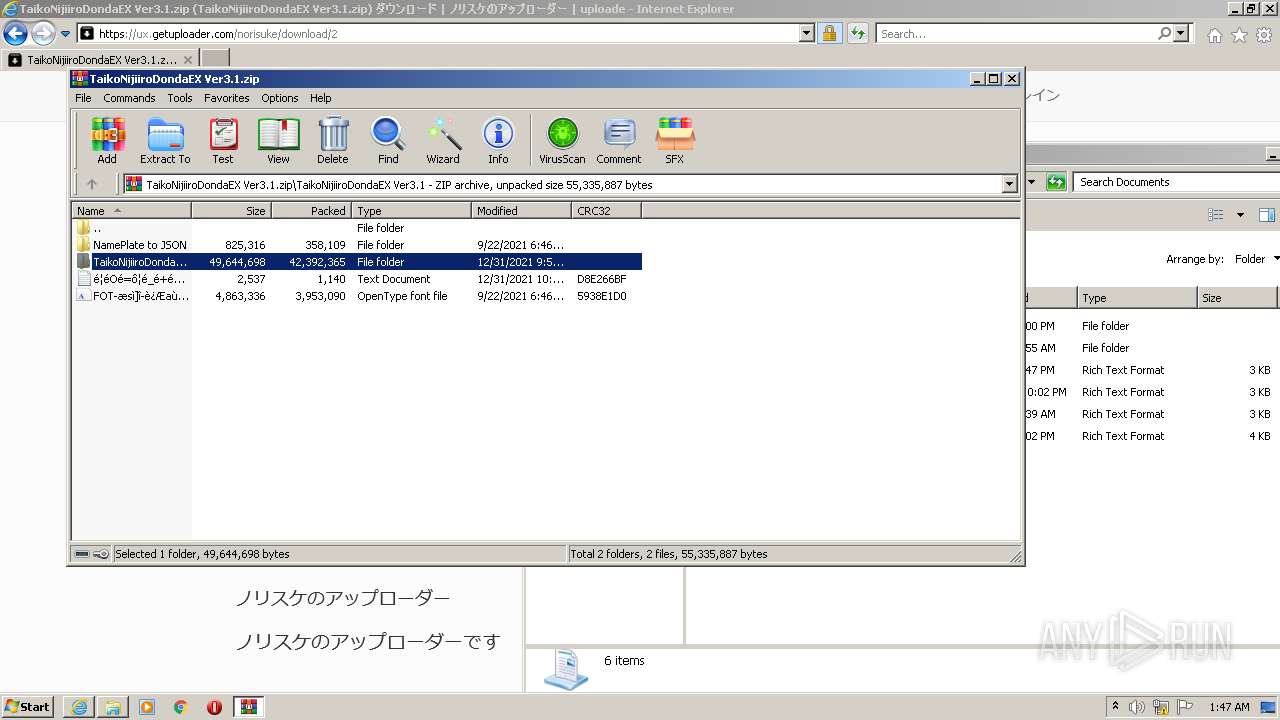Screen dimensions: 1280x720
Task: Open the Comment tool
Action: [x=619, y=141]
